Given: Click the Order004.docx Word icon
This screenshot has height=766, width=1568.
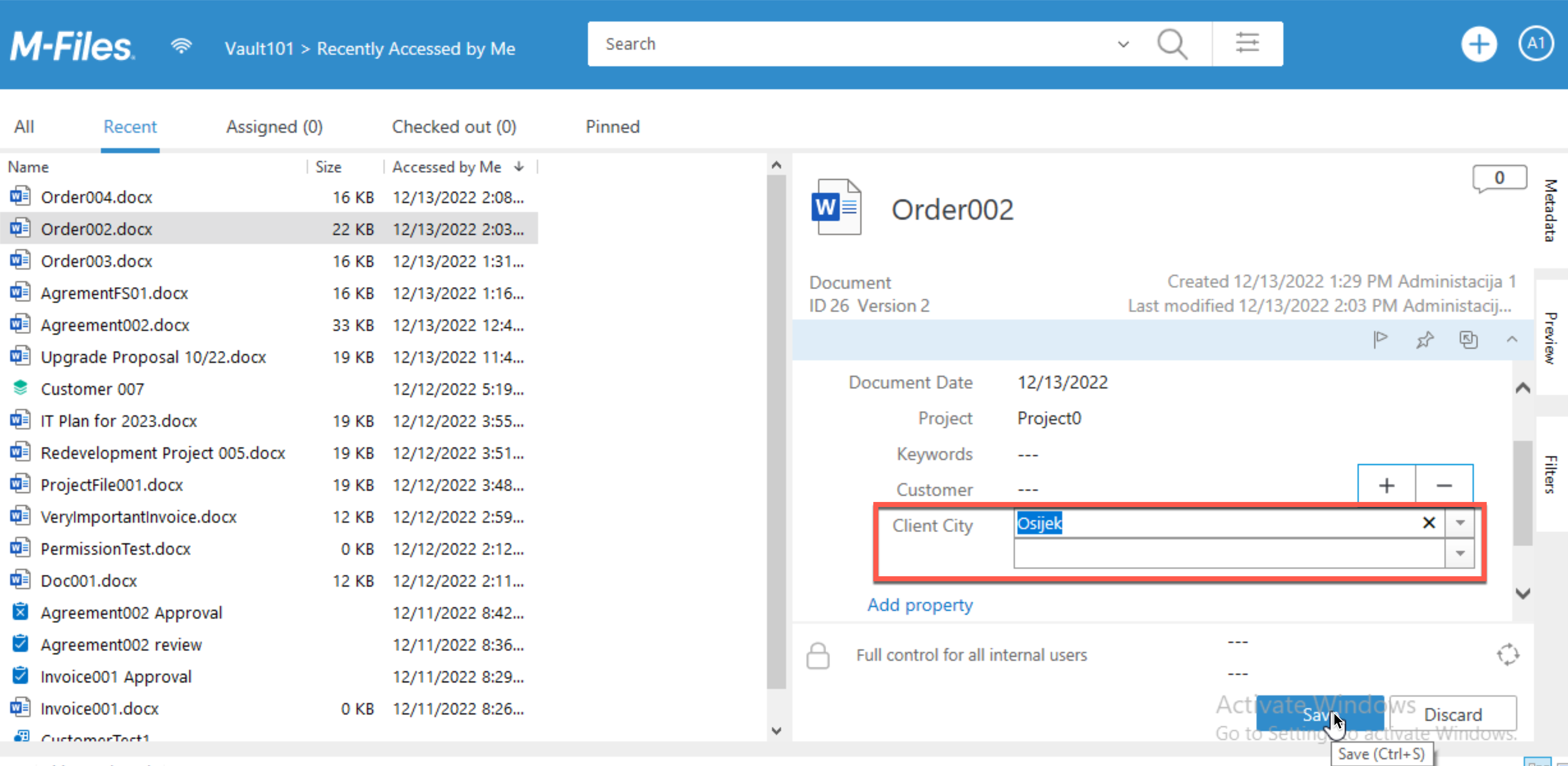Looking at the screenshot, I should pyautogui.click(x=20, y=196).
